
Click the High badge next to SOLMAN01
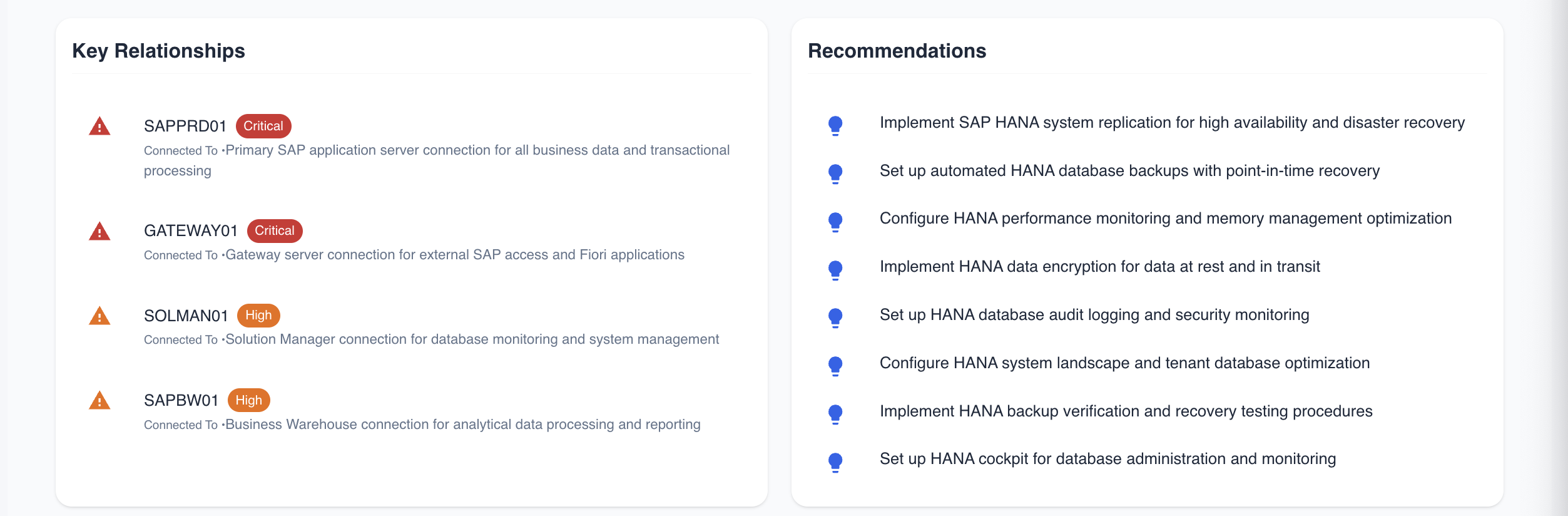tap(258, 315)
